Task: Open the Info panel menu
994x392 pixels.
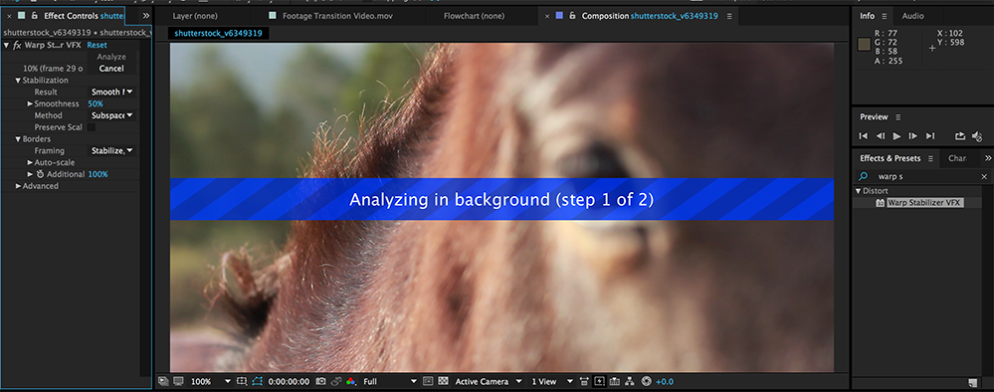Action: click(884, 16)
